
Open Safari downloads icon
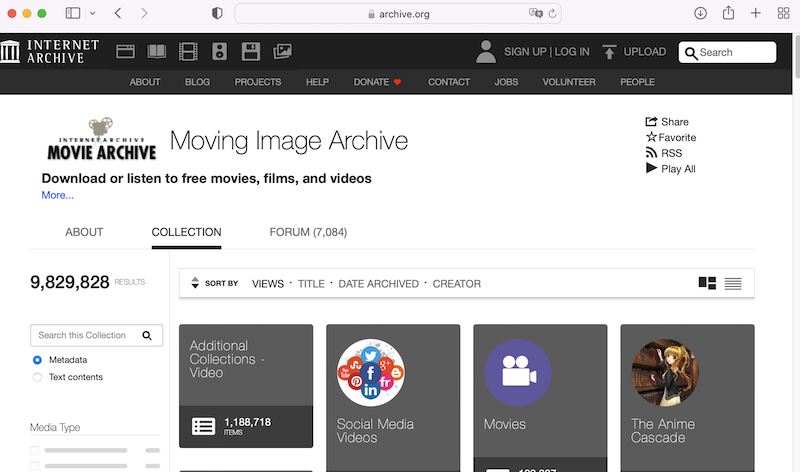[x=701, y=13]
